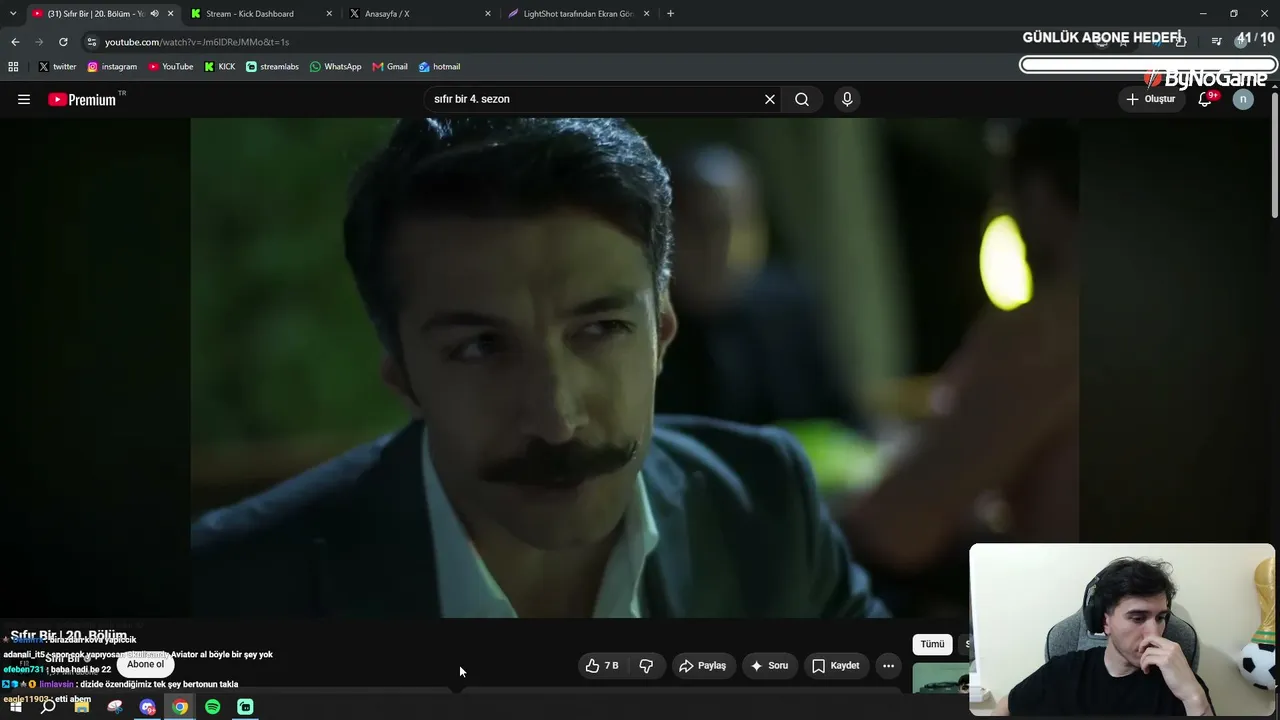Click the Abone ol subscribe button
This screenshot has height=720, width=1280.
coord(145,664)
